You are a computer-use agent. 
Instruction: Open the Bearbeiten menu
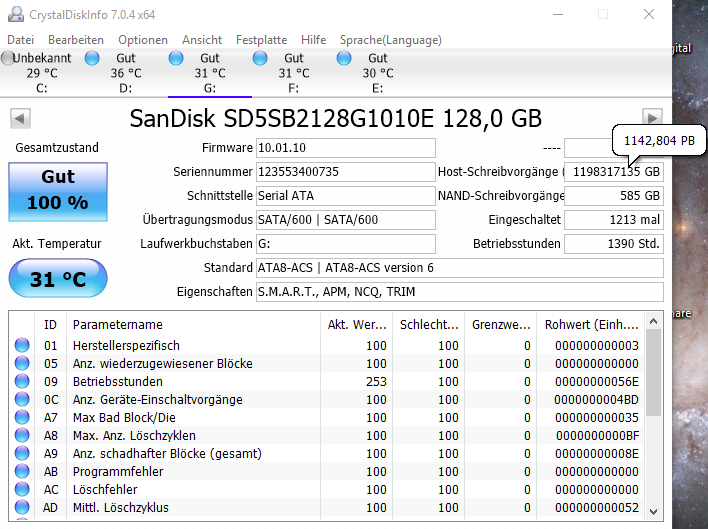(x=76, y=40)
